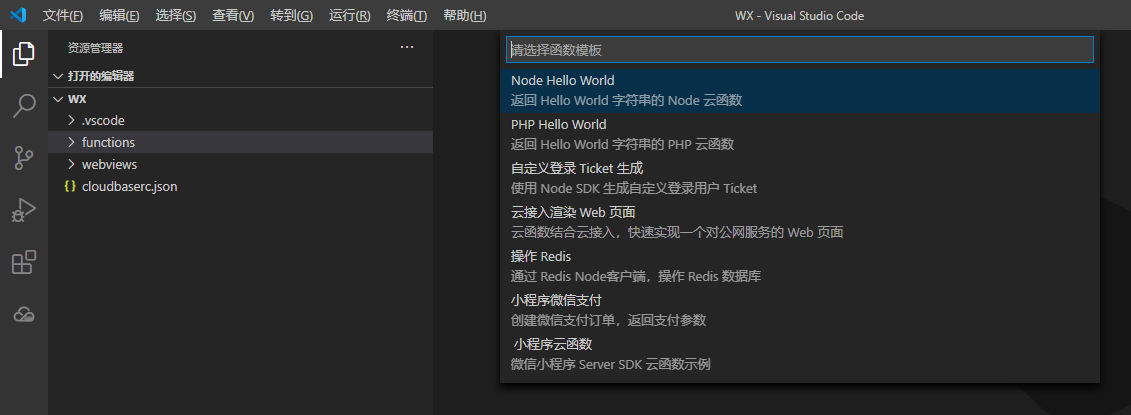The image size is (1131, 415).
Task: Choose 小程序云函数 template
Action: point(800,354)
